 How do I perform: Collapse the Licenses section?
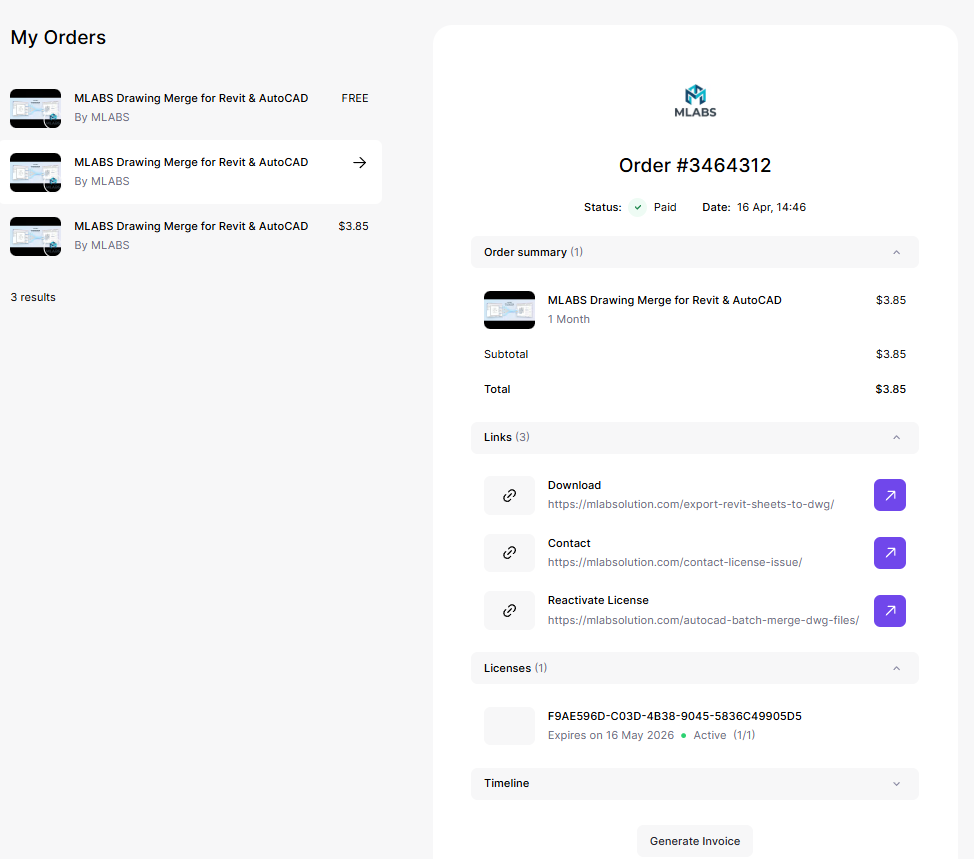(x=896, y=668)
